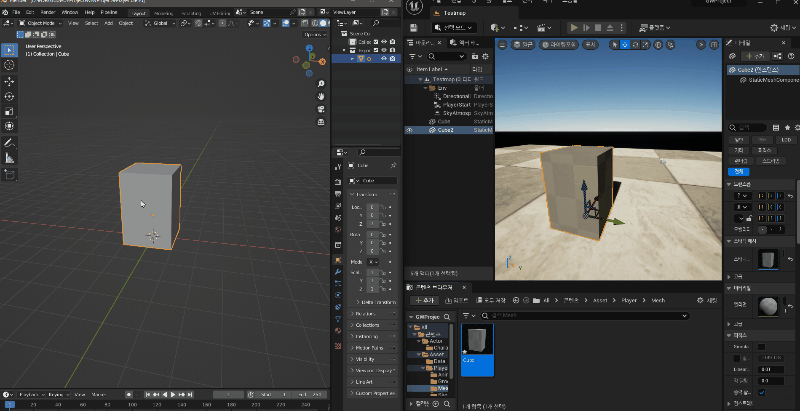Screen dimensions: 800x411
Task: Select the Scale tool in Blender toolbar
Action: coord(10,111)
